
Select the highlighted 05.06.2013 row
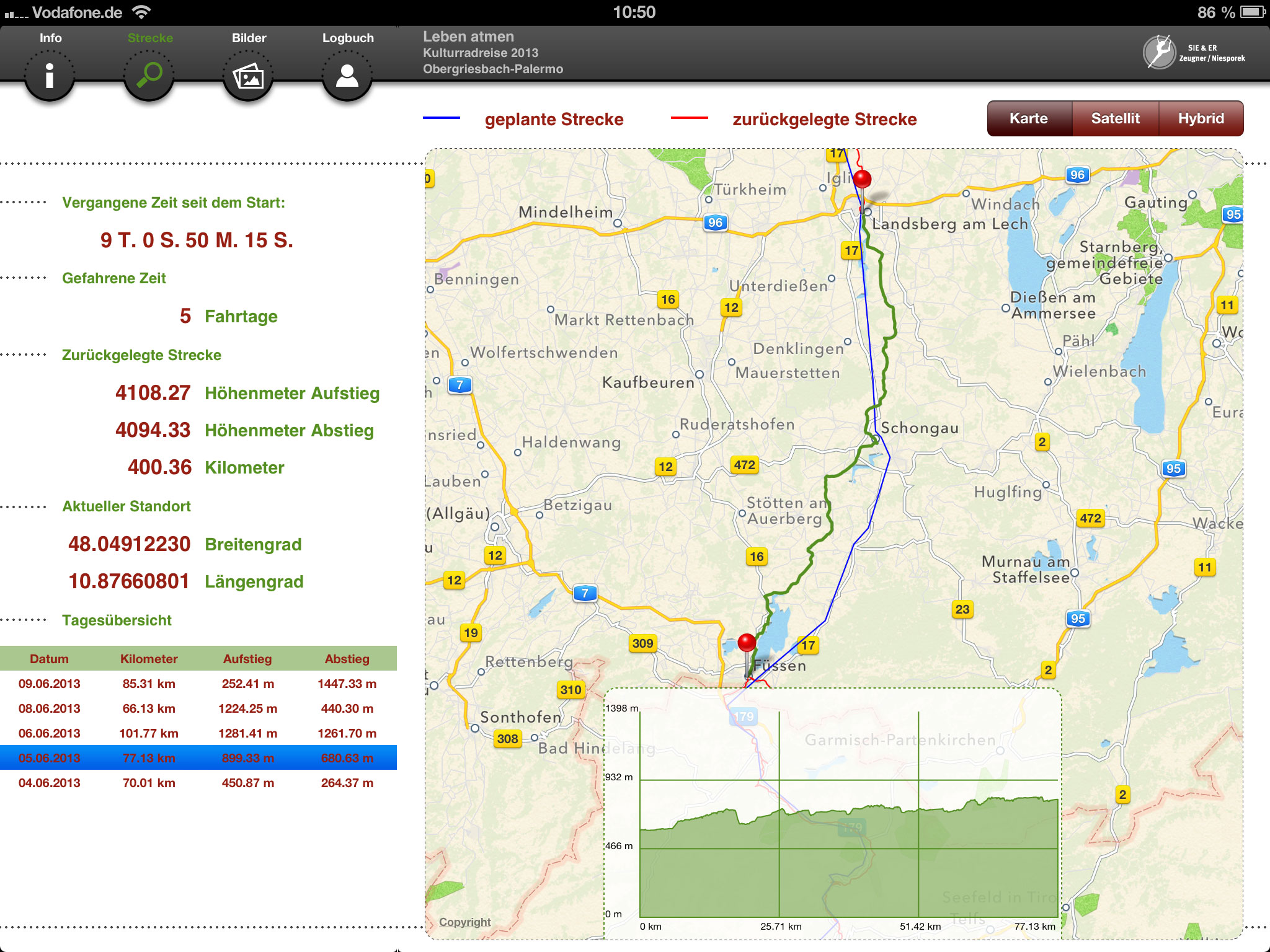(198, 757)
